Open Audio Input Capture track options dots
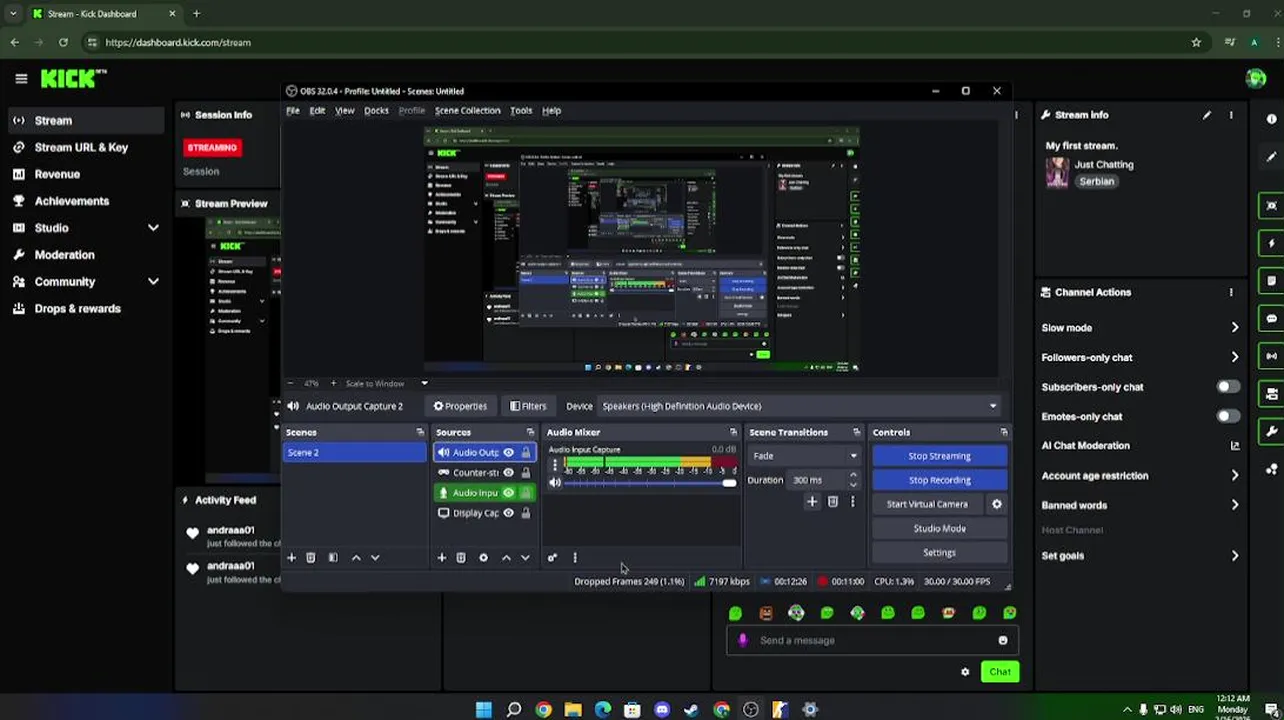Screen dimensions: 1284x720 click(x=555, y=466)
